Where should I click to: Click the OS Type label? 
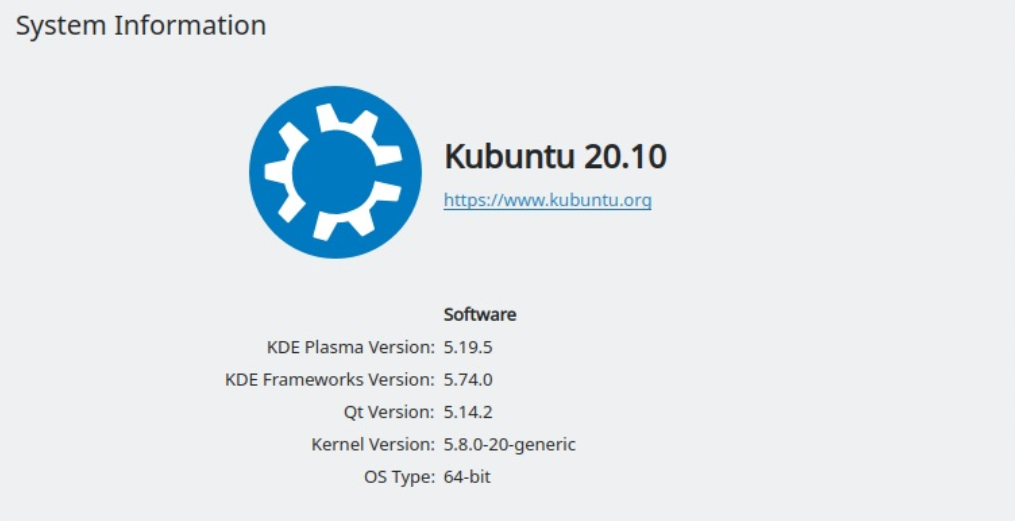click(x=399, y=478)
